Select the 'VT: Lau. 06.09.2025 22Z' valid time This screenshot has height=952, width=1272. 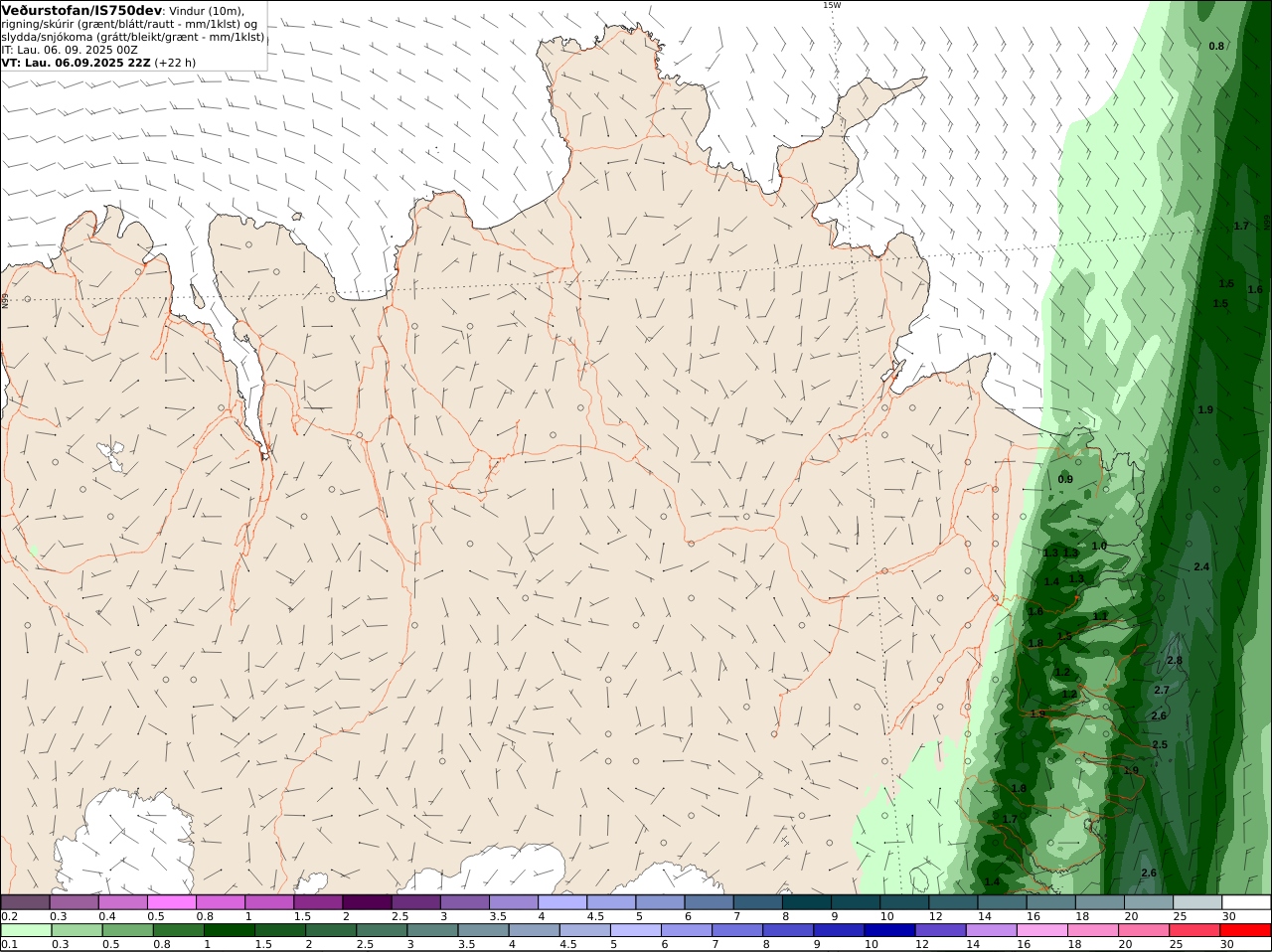coord(75,63)
